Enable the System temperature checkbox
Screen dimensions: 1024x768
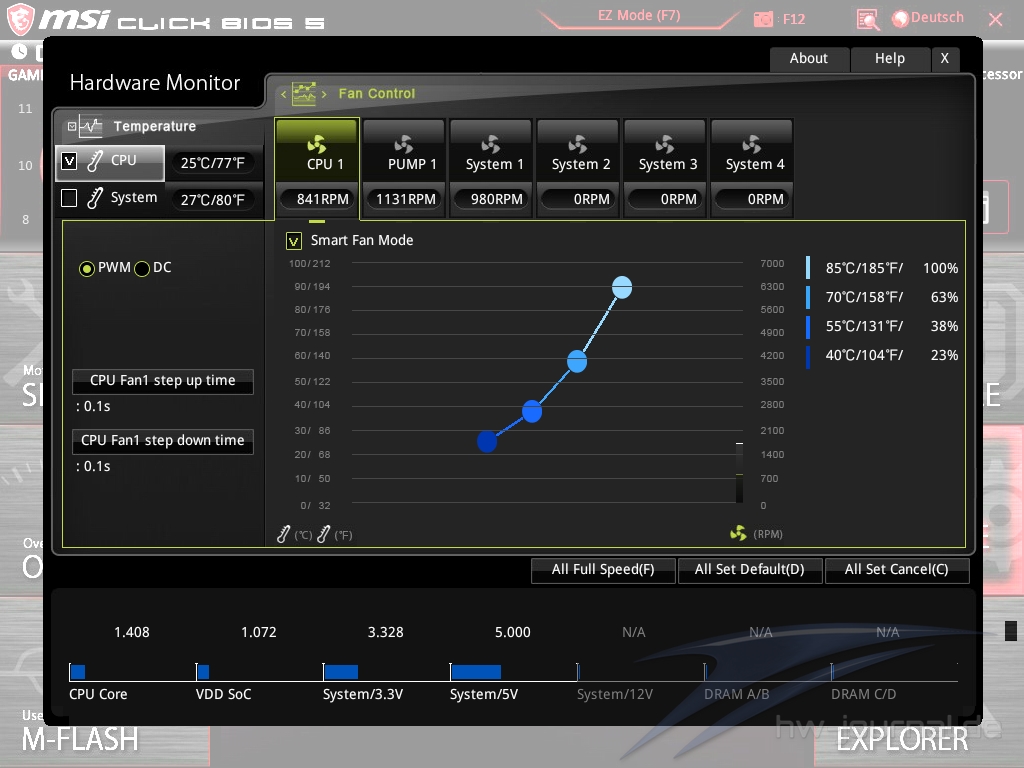point(69,198)
